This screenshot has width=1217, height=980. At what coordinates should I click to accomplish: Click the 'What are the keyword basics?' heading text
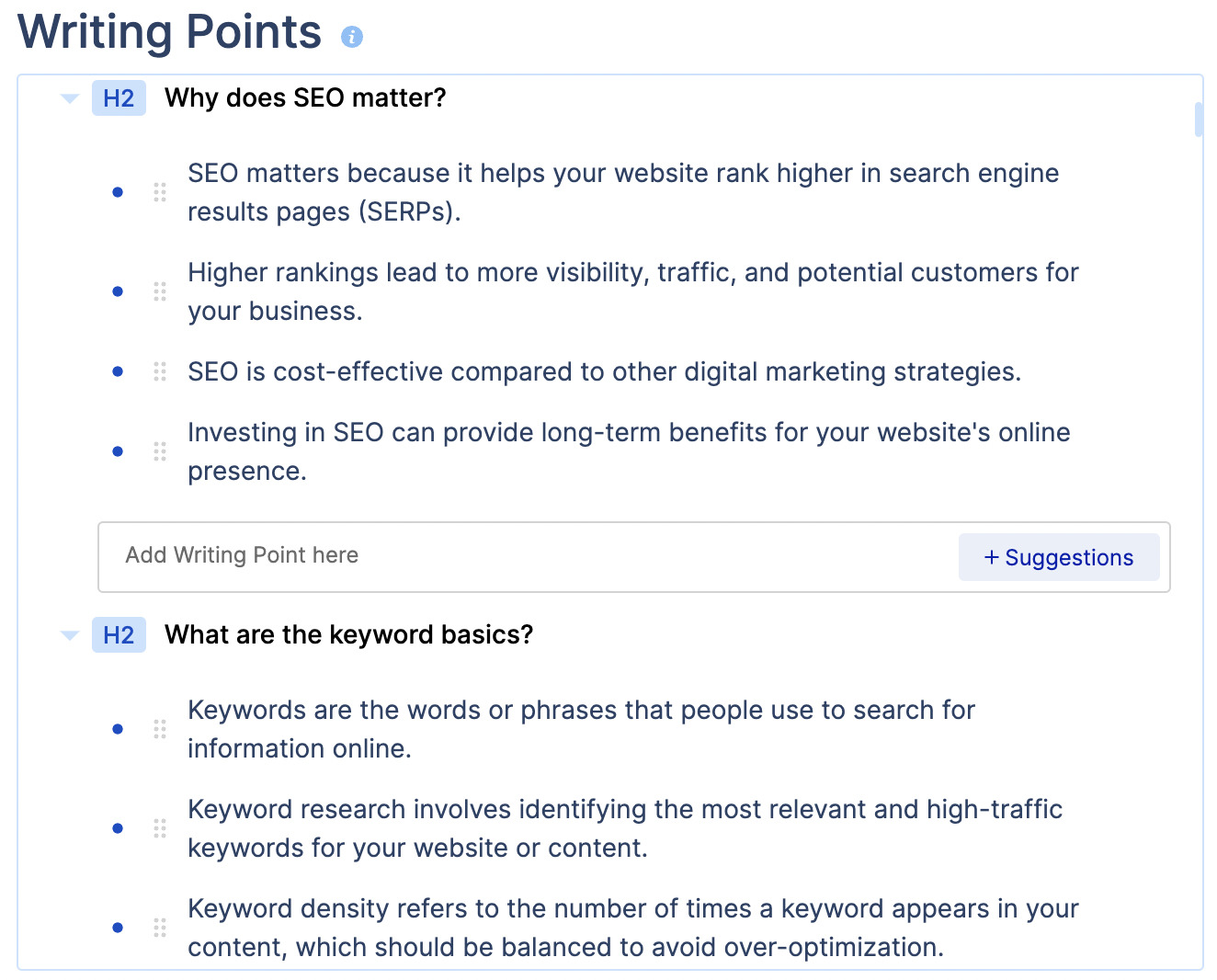(348, 635)
